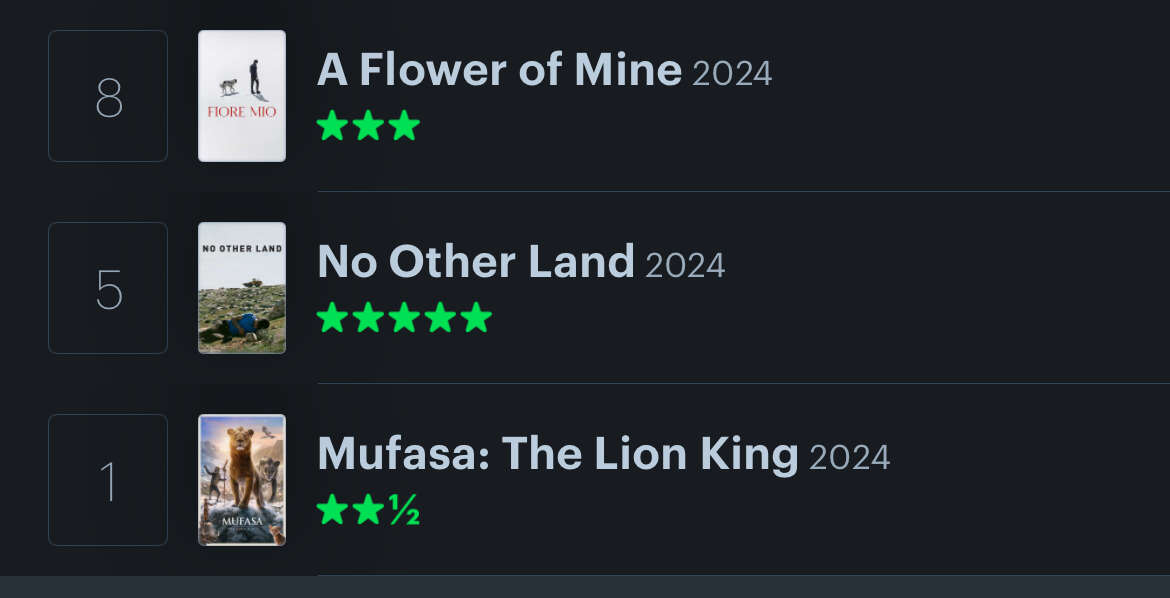The width and height of the screenshot is (1170, 598).
Task: Select the rank box showing number 8
Action: tap(108, 96)
